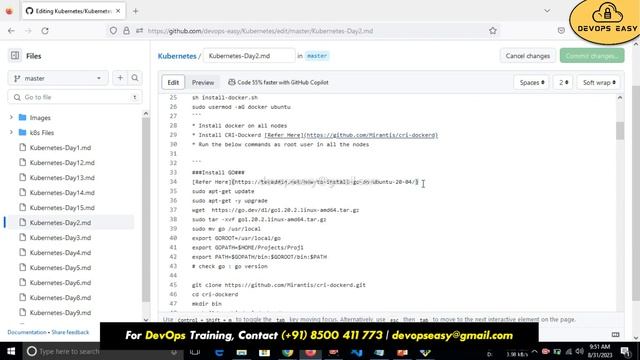Show hidden tray icons chevron
Image resolution: width=640 pixels, height=360 pixels.
[534, 351]
